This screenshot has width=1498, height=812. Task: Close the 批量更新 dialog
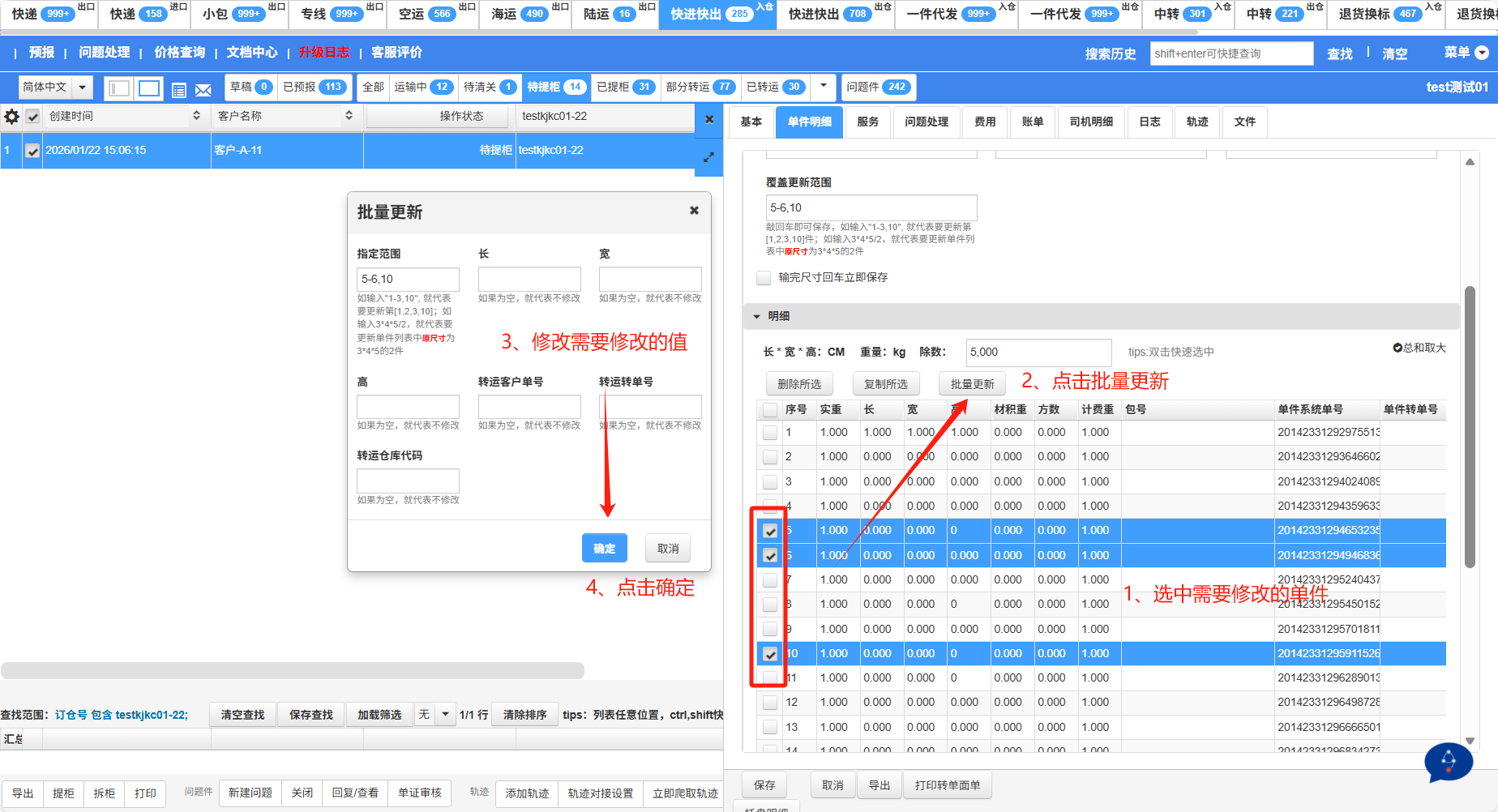[694, 211]
